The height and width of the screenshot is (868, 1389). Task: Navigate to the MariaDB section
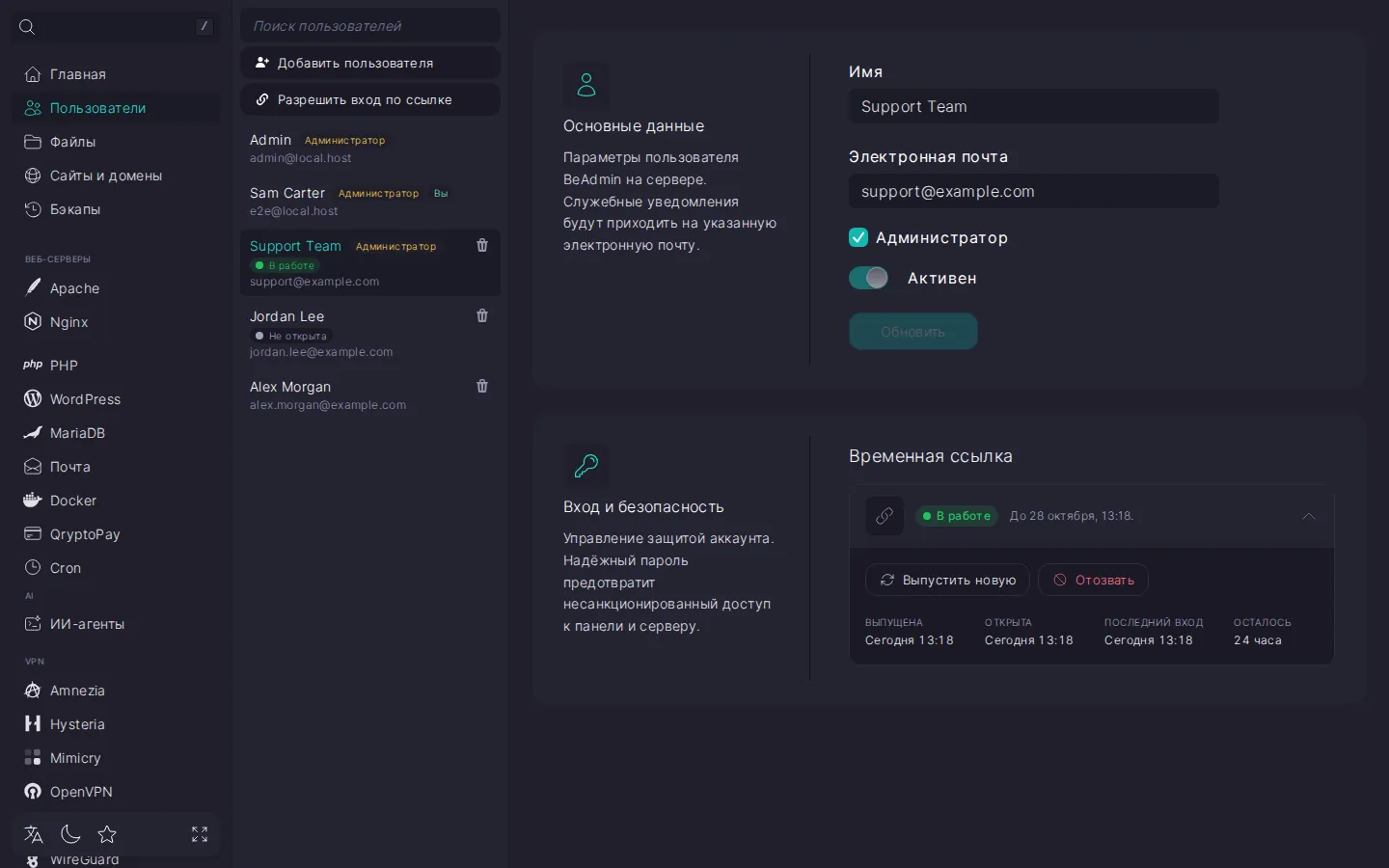(116, 433)
